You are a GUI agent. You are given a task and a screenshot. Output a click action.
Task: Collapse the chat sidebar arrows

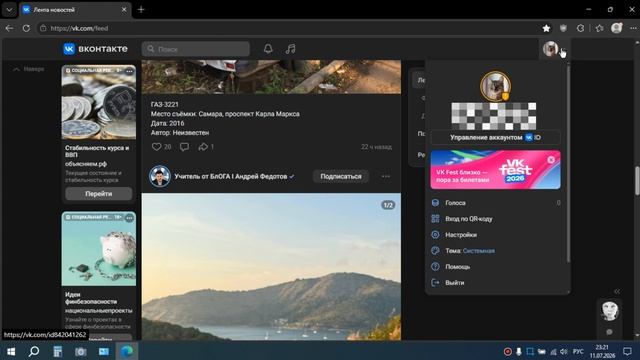(617, 291)
